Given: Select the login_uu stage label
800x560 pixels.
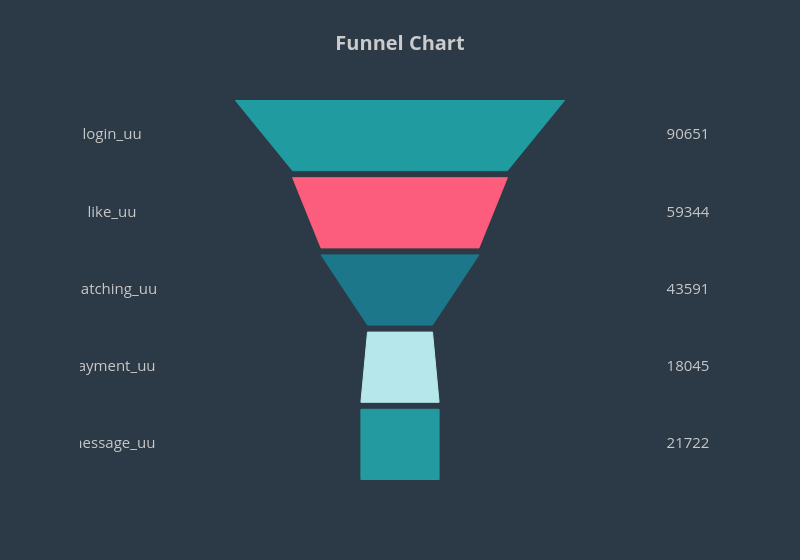Looking at the screenshot, I should click(x=112, y=134).
